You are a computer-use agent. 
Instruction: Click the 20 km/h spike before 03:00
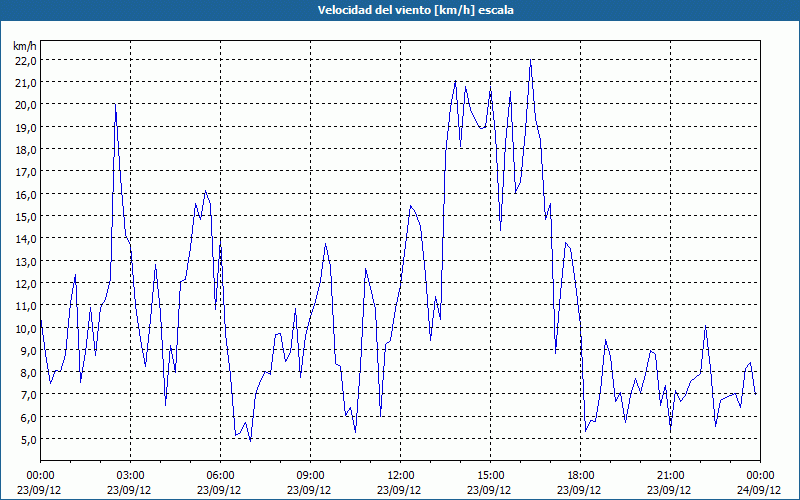coord(115,105)
